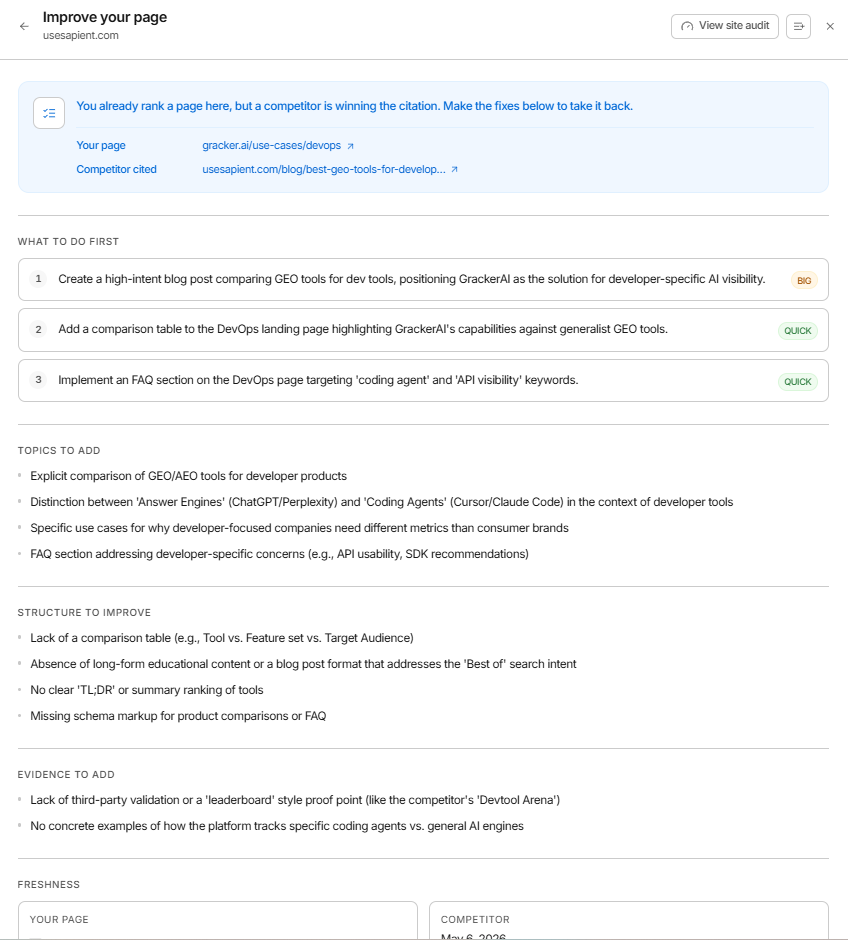
Task: Click the COMPETITOR freshness card
Action: [629, 920]
